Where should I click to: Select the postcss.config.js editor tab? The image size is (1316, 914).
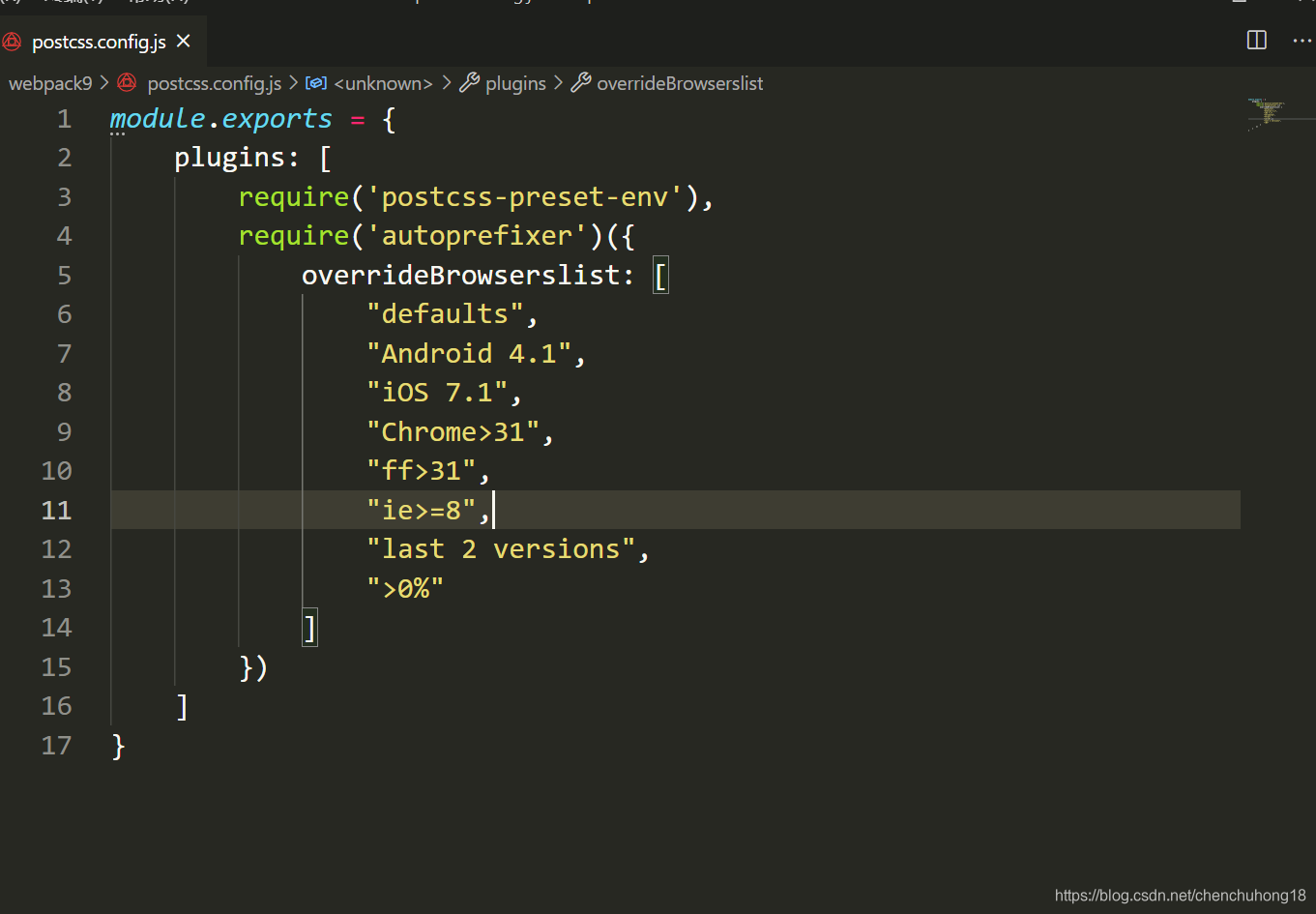point(97,40)
